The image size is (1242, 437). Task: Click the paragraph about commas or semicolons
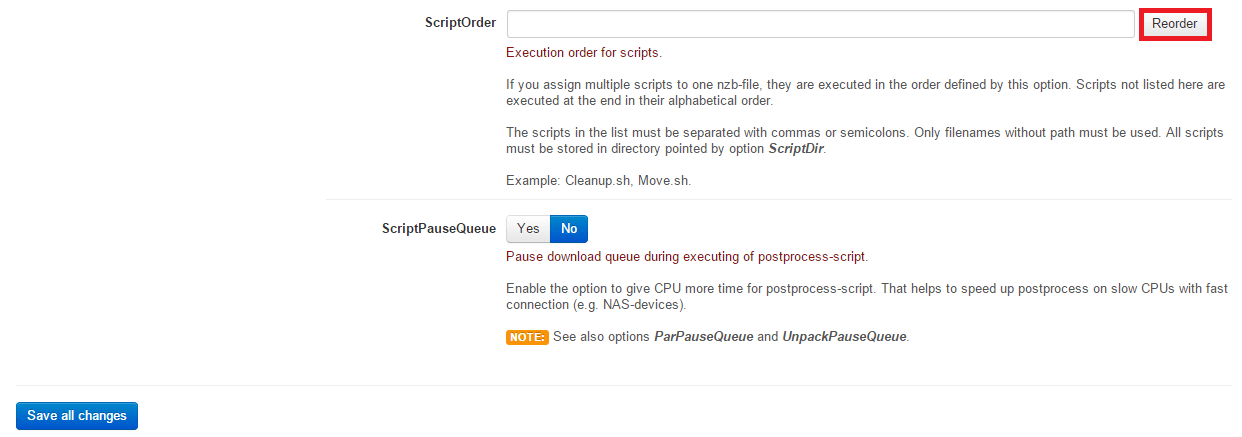(x=865, y=133)
